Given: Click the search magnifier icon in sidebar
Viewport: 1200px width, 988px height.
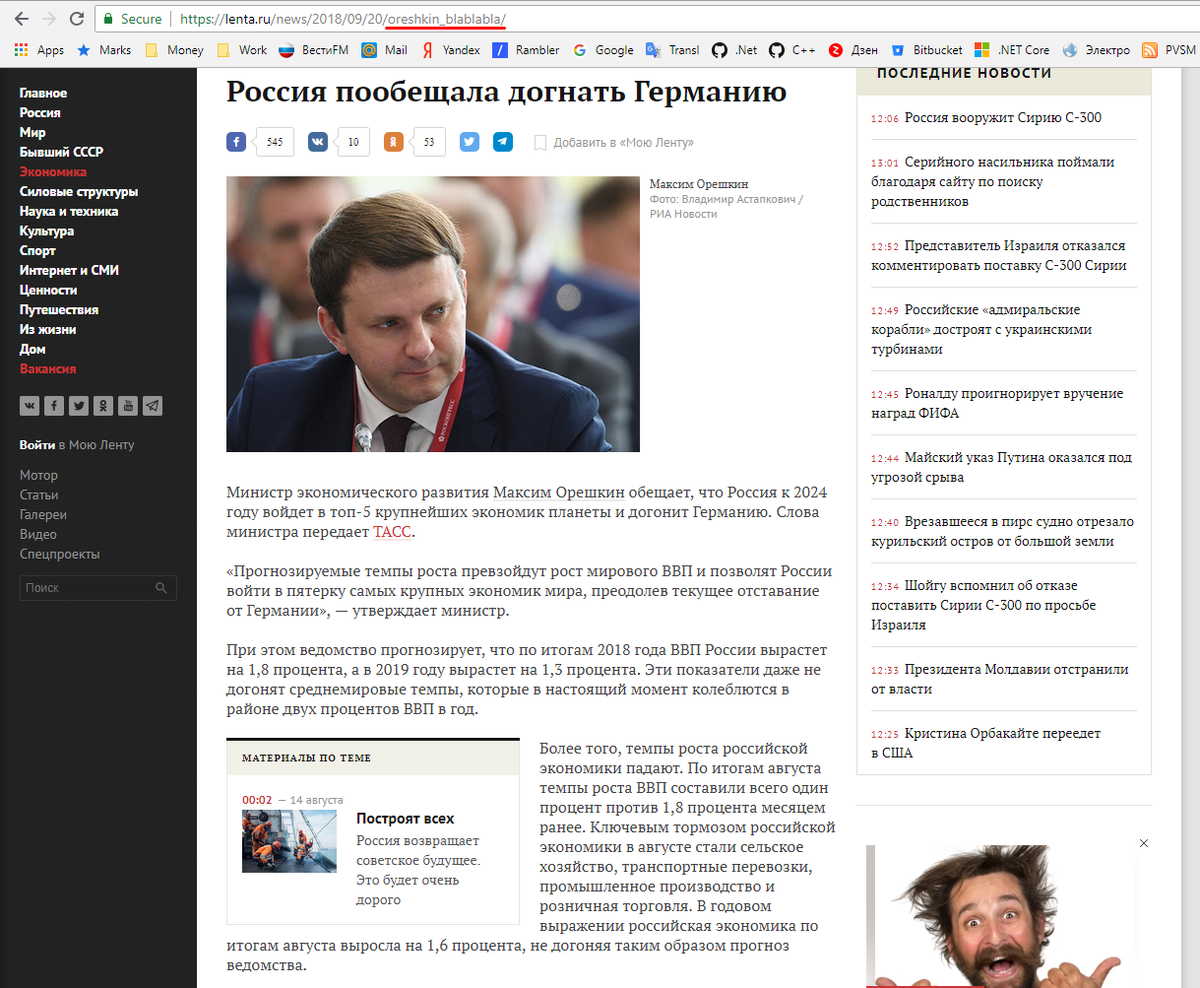Looking at the screenshot, I should pyautogui.click(x=161, y=588).
